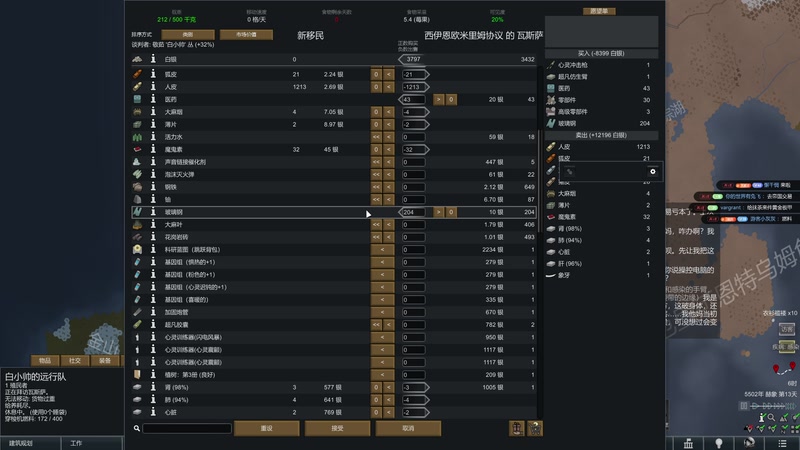Click the 加固地管 item icon
The image size is (800, 450).
click(137, 312)
